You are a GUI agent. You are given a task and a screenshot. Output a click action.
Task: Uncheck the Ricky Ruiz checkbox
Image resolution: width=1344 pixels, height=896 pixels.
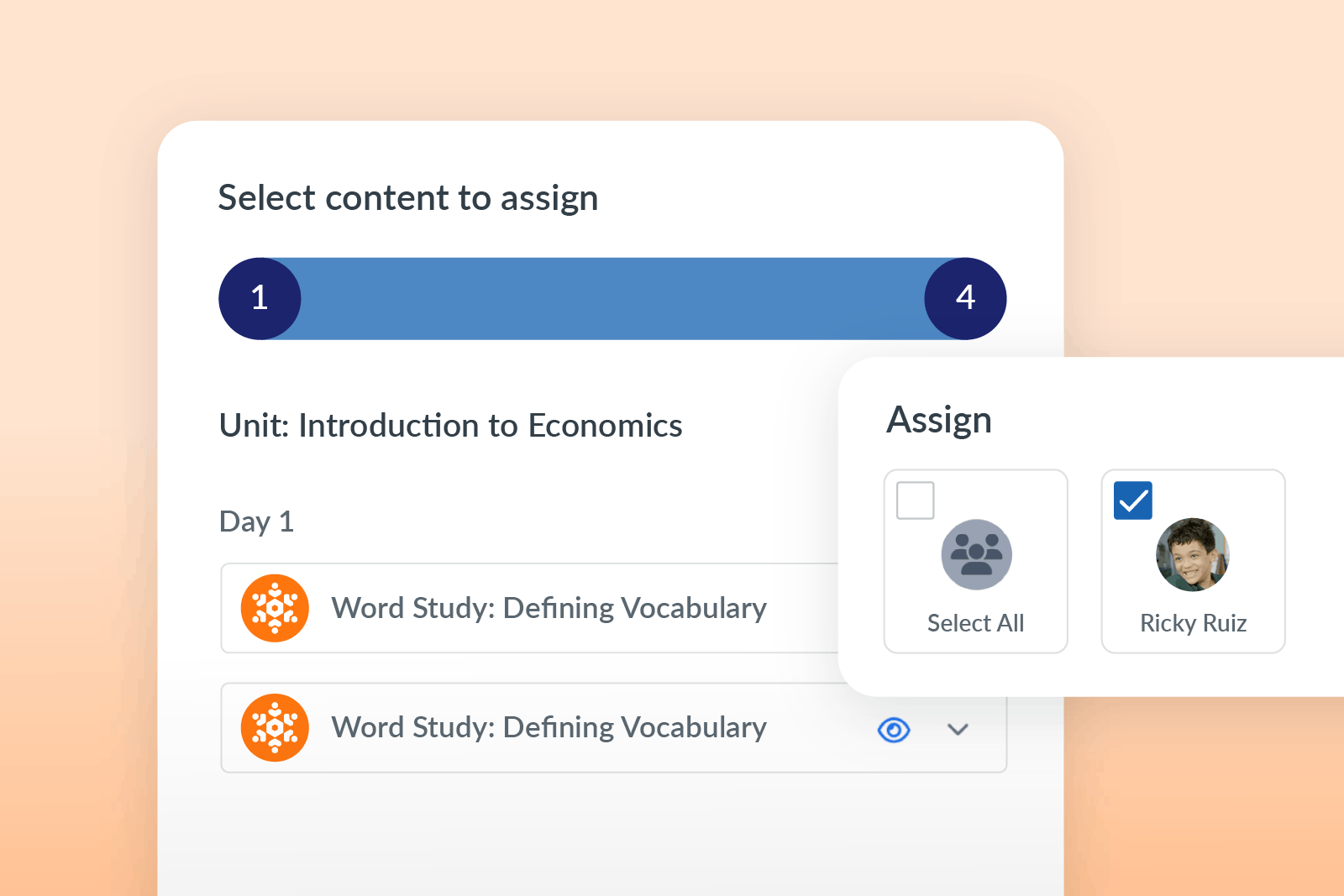pyautogui.click(x=1132, y=500)
